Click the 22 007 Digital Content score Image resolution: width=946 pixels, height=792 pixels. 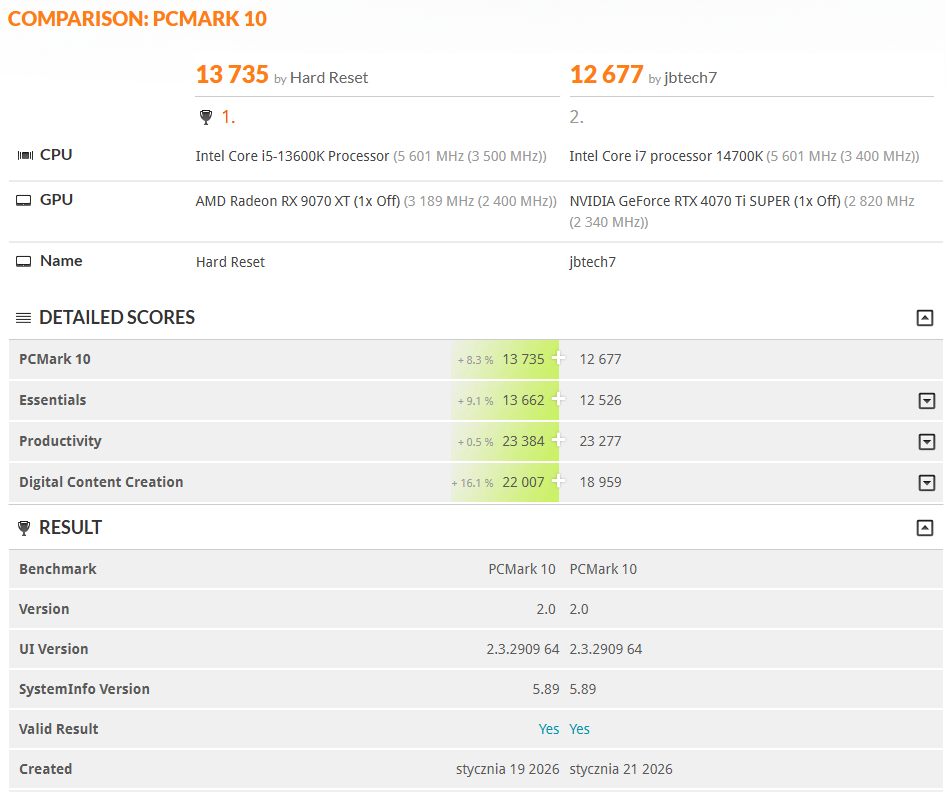(x=523, y=482)
